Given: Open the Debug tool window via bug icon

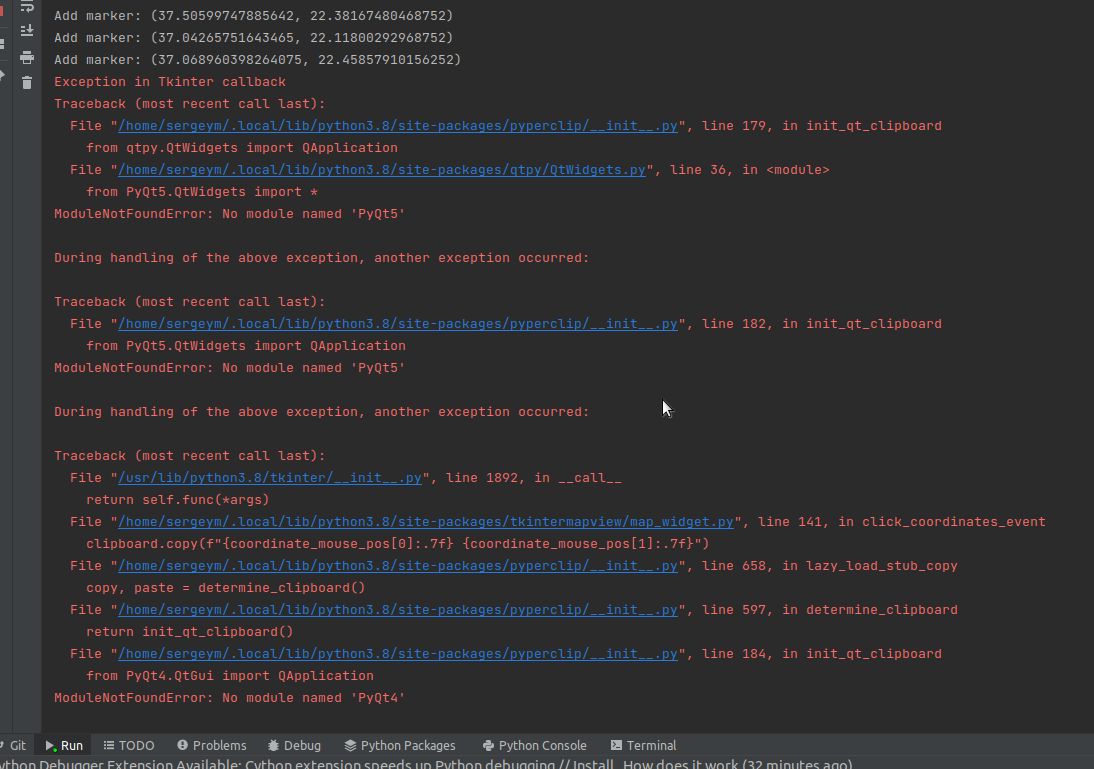Looking at the screenshot, I should pyautogui.click(x=294, y=745).
